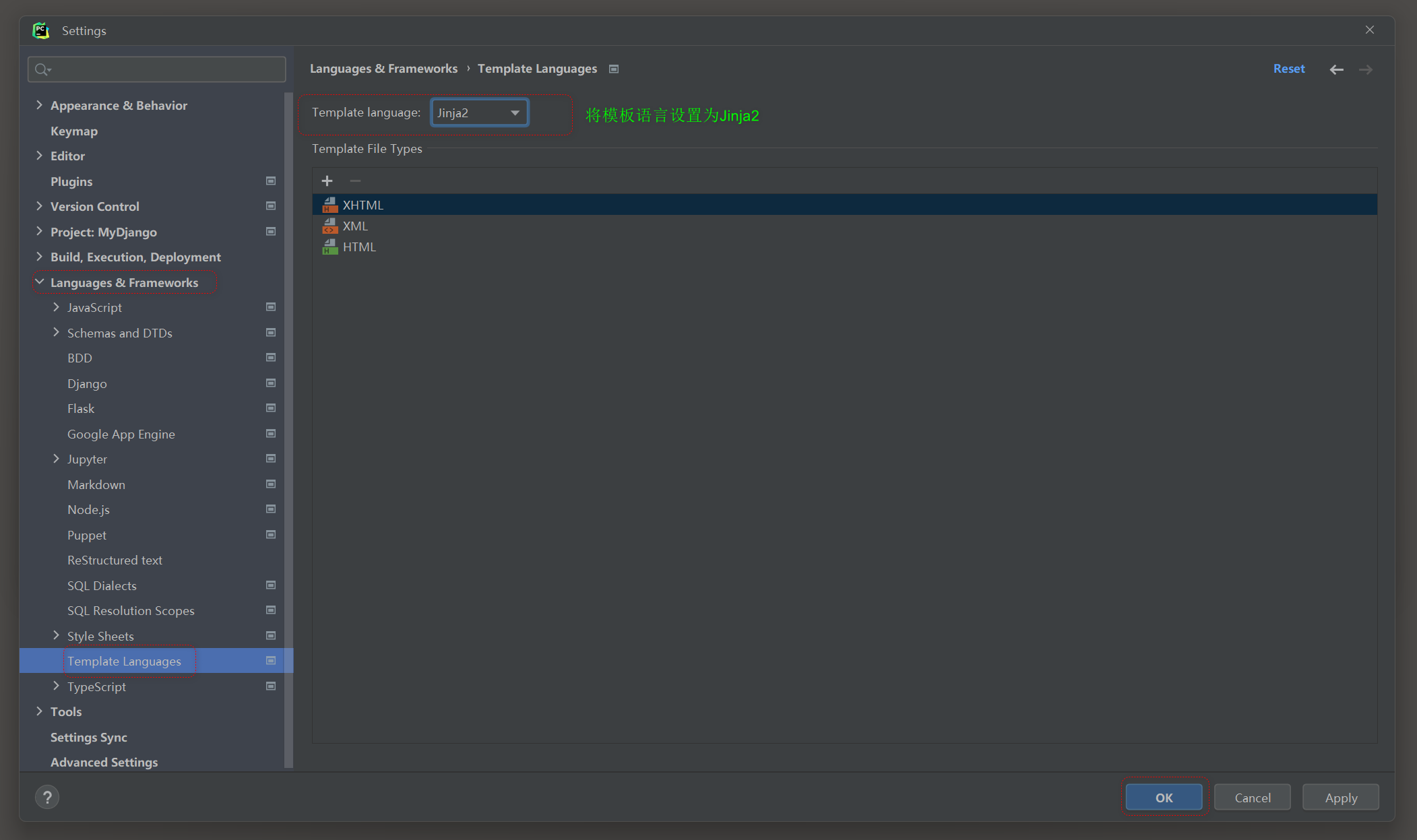
Task: Open Google App Engine settings page
Action: click(x=121, y=434)
